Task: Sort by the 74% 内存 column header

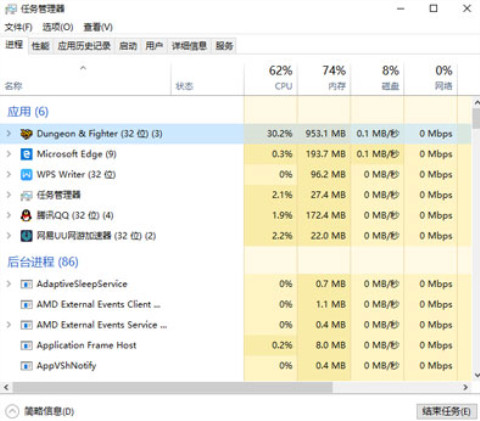Action: pyautogui.click(x=324, y=79)
